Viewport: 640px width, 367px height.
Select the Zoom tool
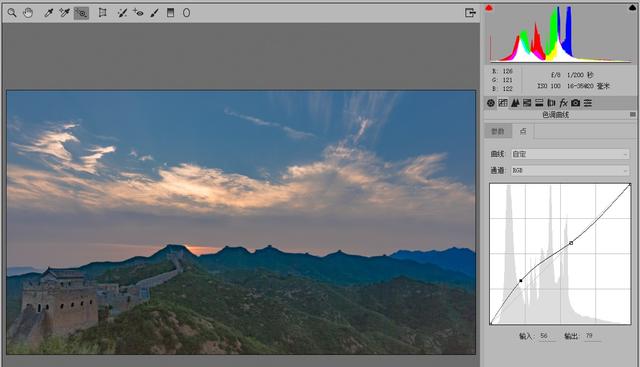click(x=12, y=13)
